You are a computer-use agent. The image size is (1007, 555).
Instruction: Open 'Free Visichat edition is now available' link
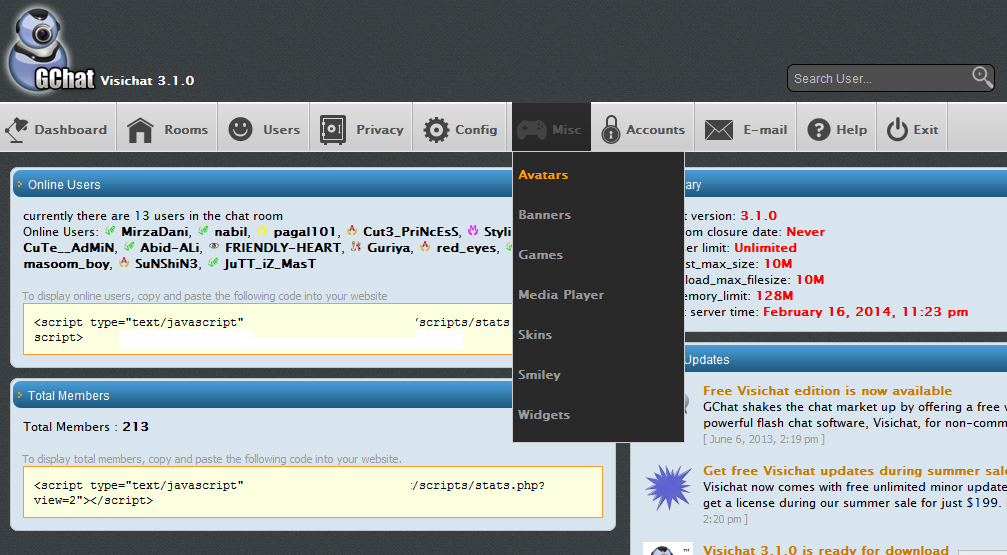[x=827, y=391]
